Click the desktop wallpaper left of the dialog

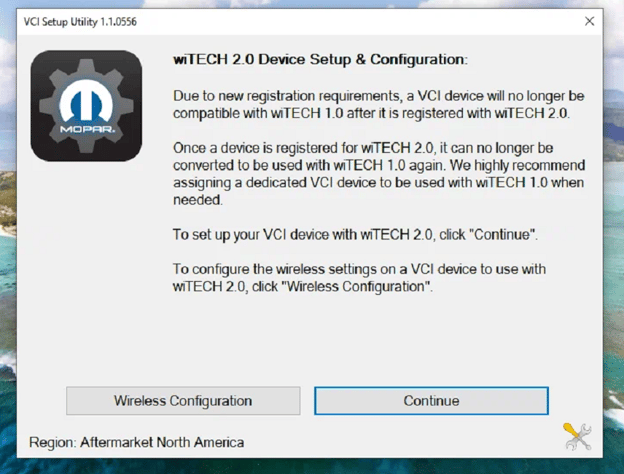coord(7,250)
